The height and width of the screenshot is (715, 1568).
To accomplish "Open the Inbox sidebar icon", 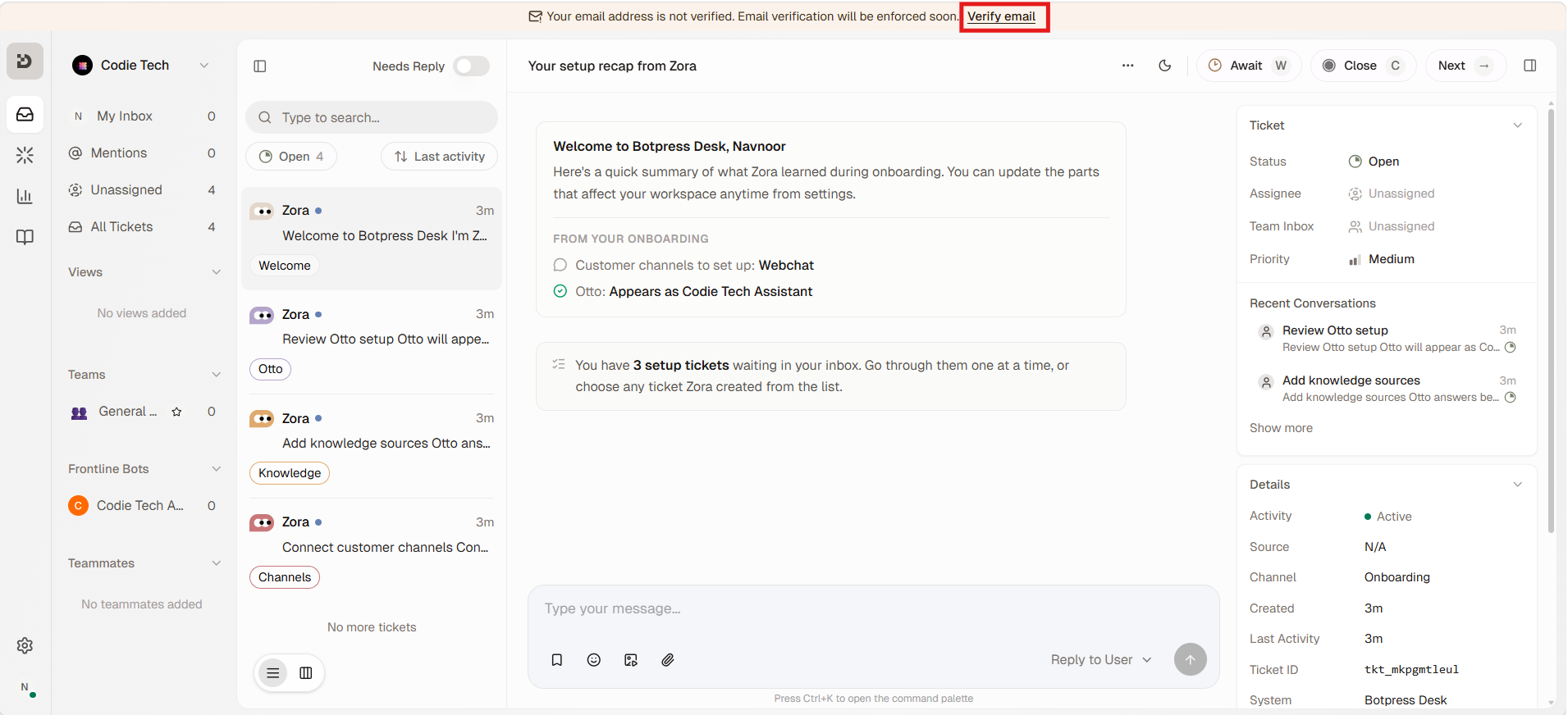I will point(25,114).
